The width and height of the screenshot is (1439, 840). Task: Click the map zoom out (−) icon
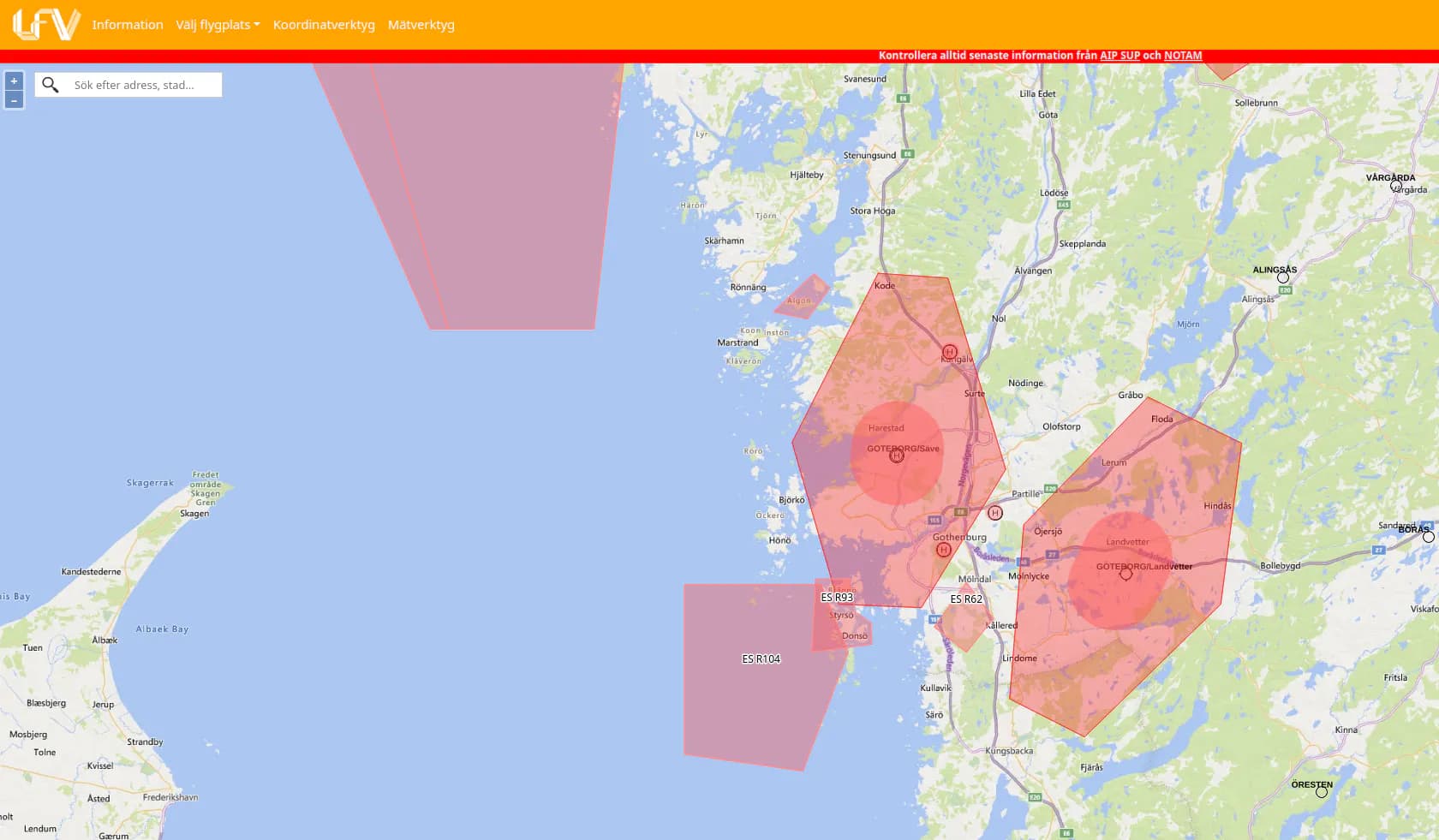point(14,99)
